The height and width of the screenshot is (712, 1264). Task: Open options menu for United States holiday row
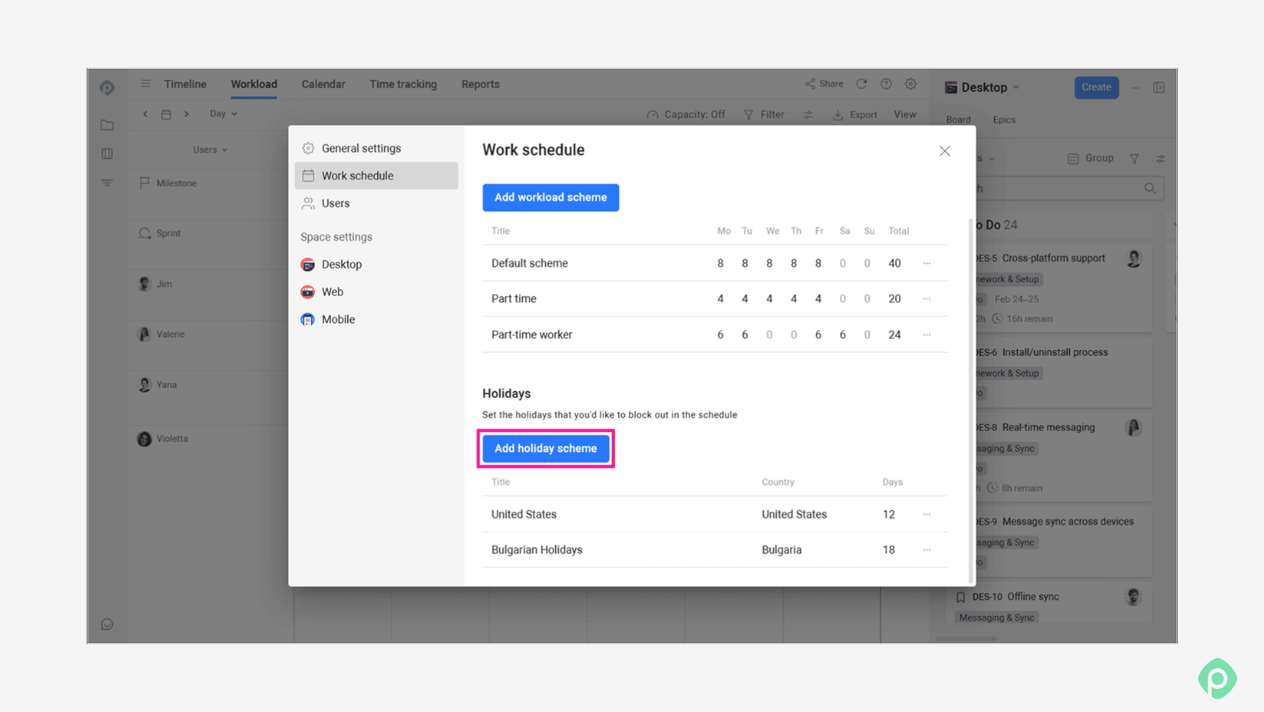pyautogui.click(x=927, y=514)
